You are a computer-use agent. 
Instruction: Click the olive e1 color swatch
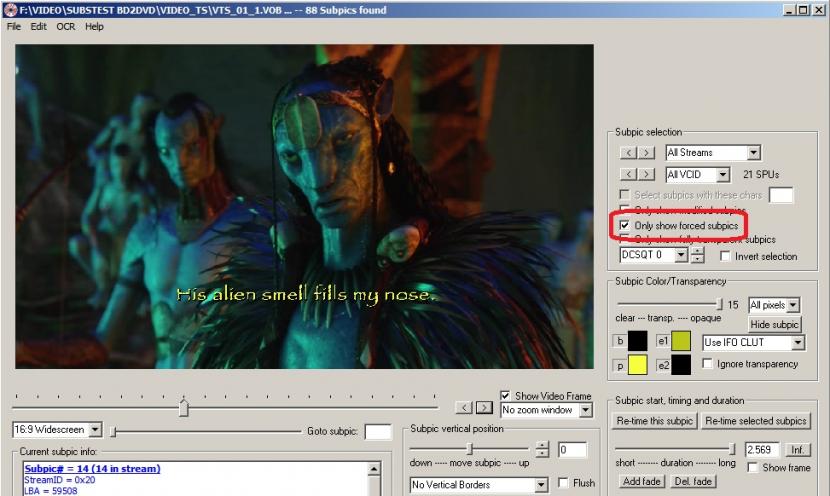(x=681, y=341)
